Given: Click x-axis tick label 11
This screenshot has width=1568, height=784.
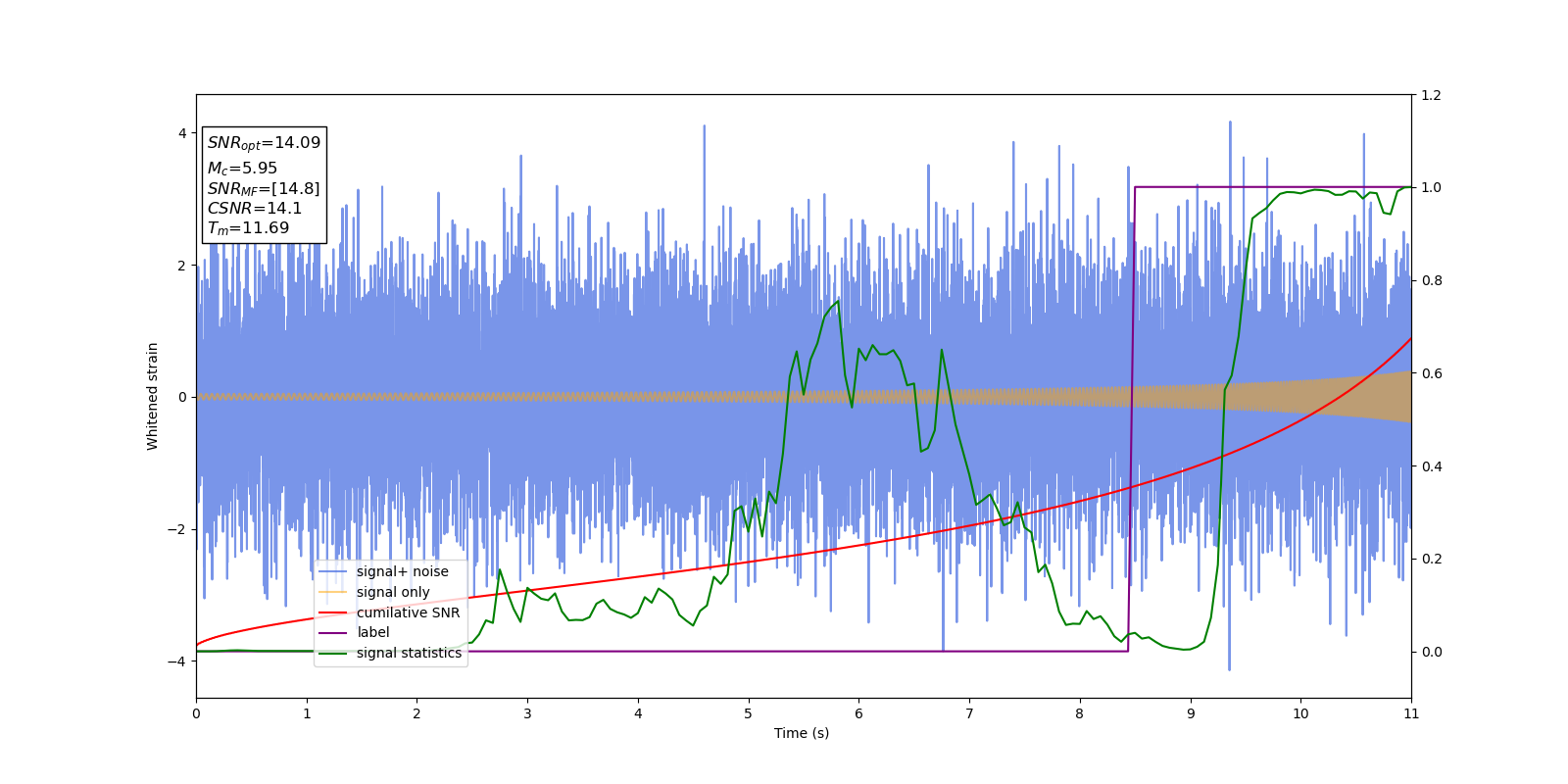Looking at the screenshot, I should [x=1411, y=713].
